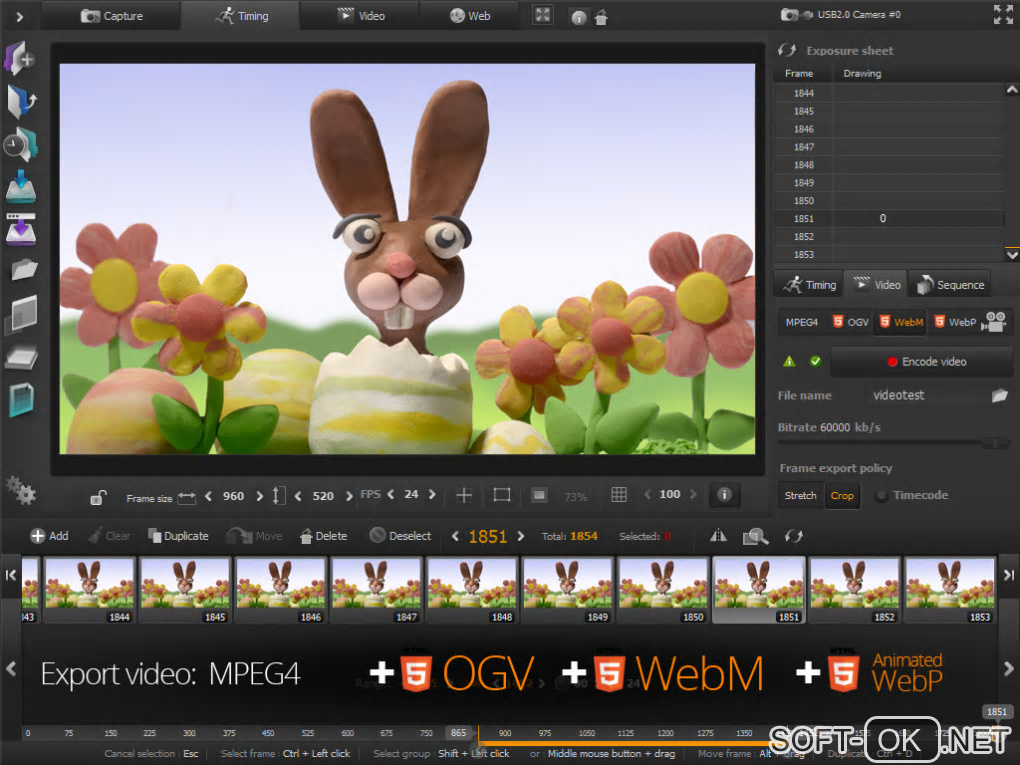Screen dimensions: 1020x765
Task: Switch to the Capture tab
Action: pyautogui.click(x=111, y=15)
